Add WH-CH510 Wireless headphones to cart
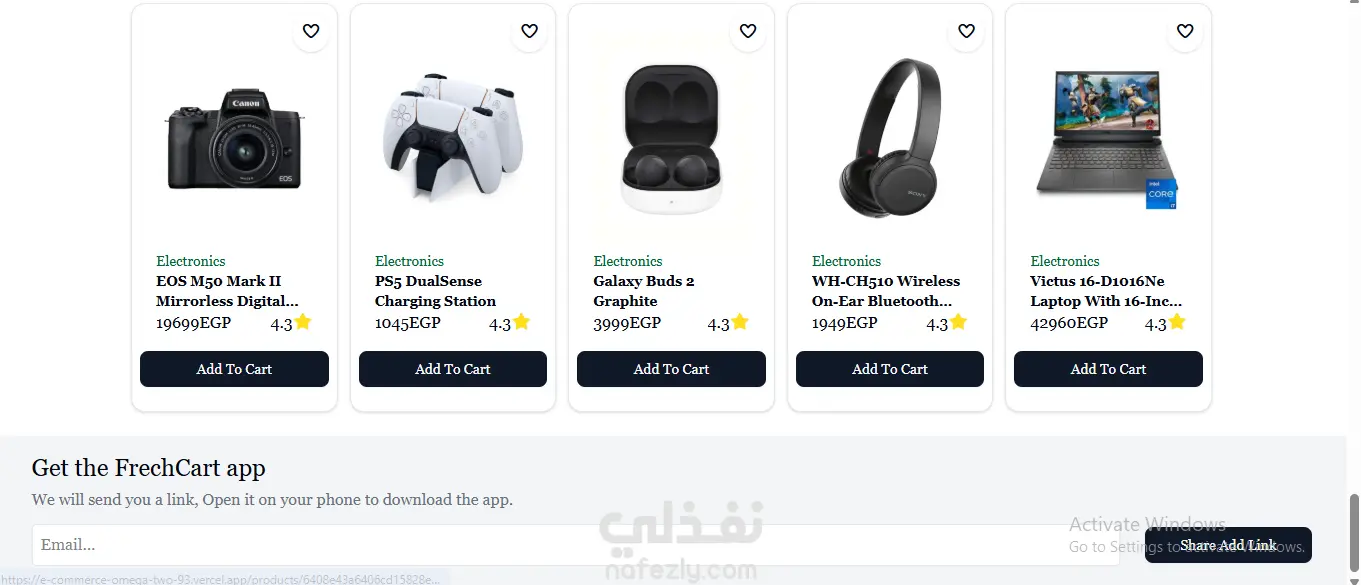 890,369
